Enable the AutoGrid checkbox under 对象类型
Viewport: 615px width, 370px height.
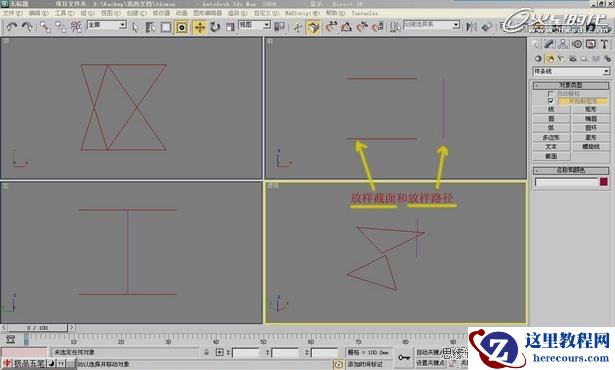551,94
